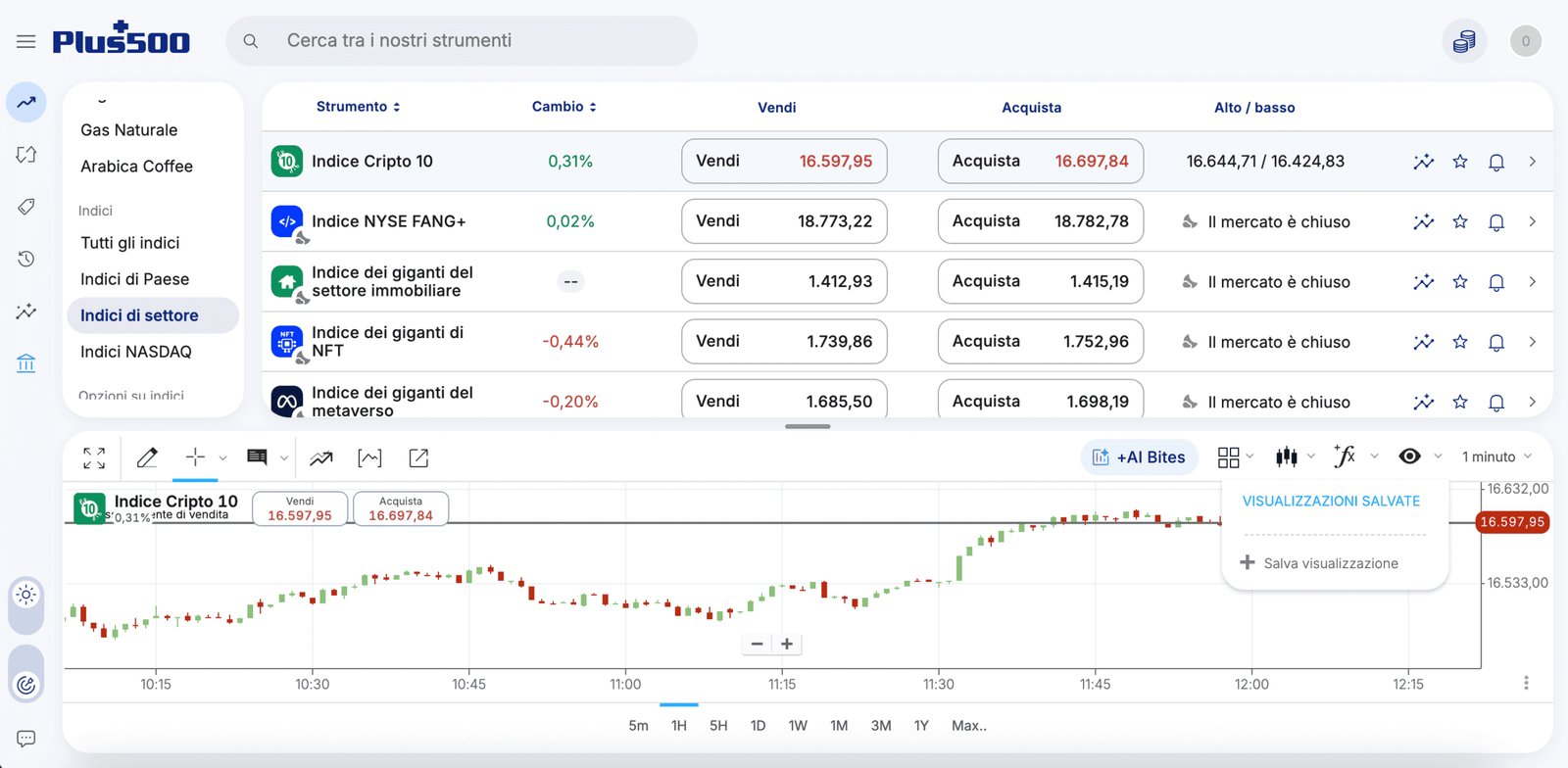
Task: Select the Indici di settore category
Action: 153,315
